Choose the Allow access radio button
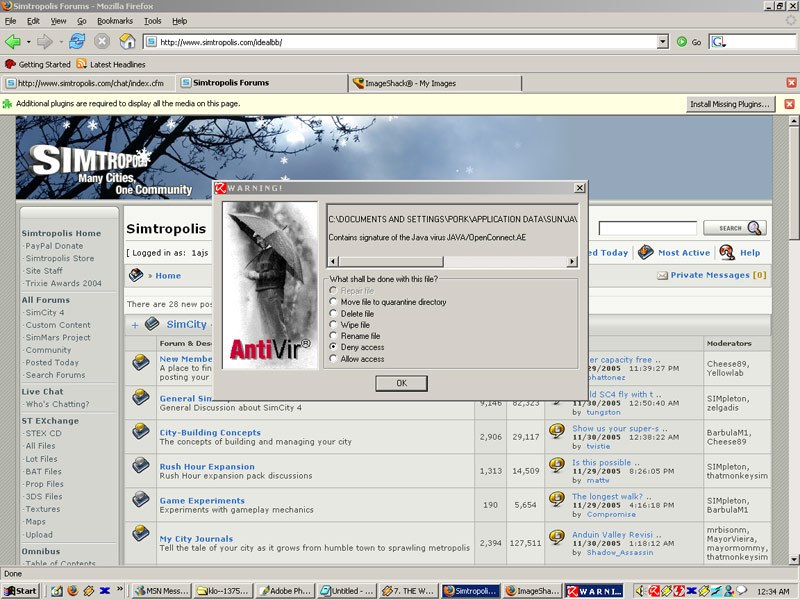 pyautogui.click(x=333, y=359)
